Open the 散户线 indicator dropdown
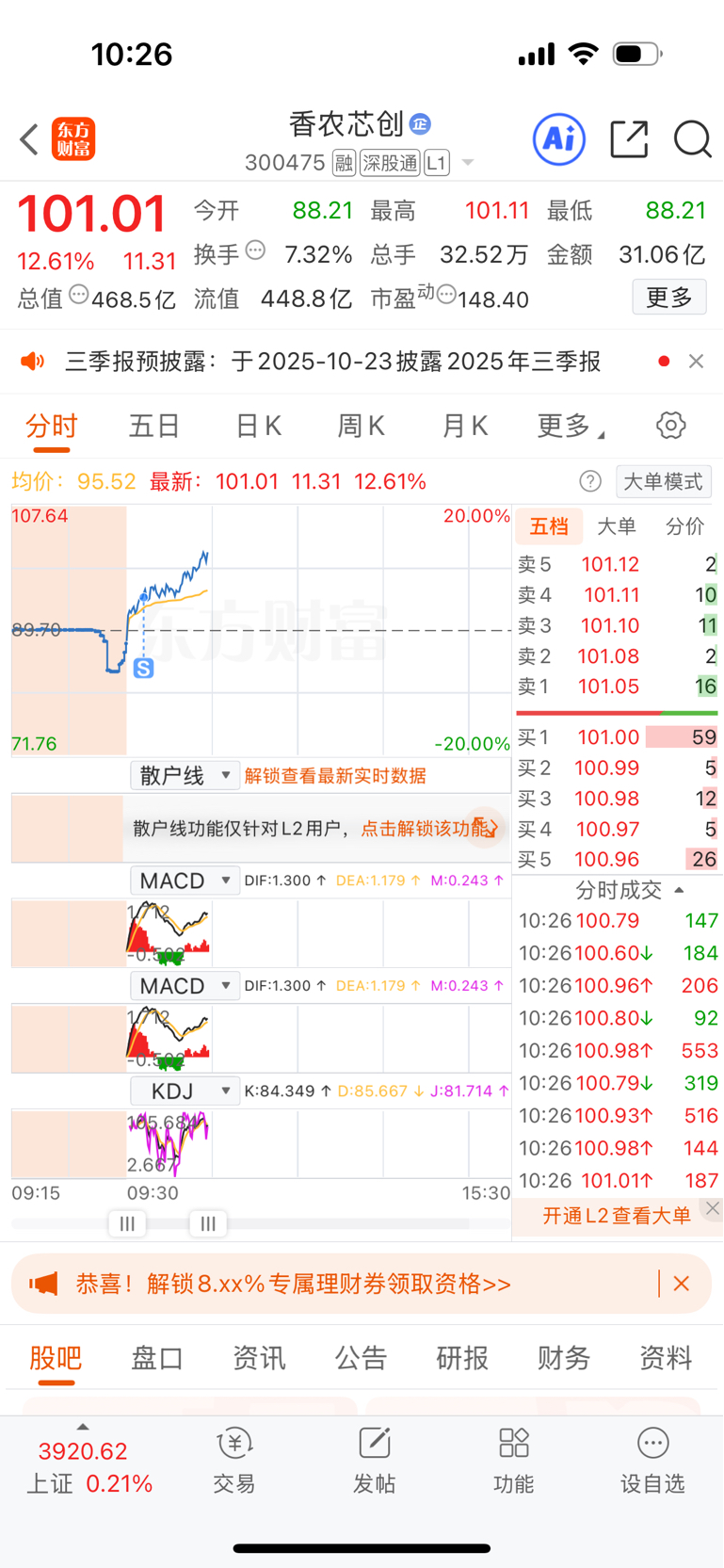The width and height of the screenshot is (724, 1568). click(185, 776)
